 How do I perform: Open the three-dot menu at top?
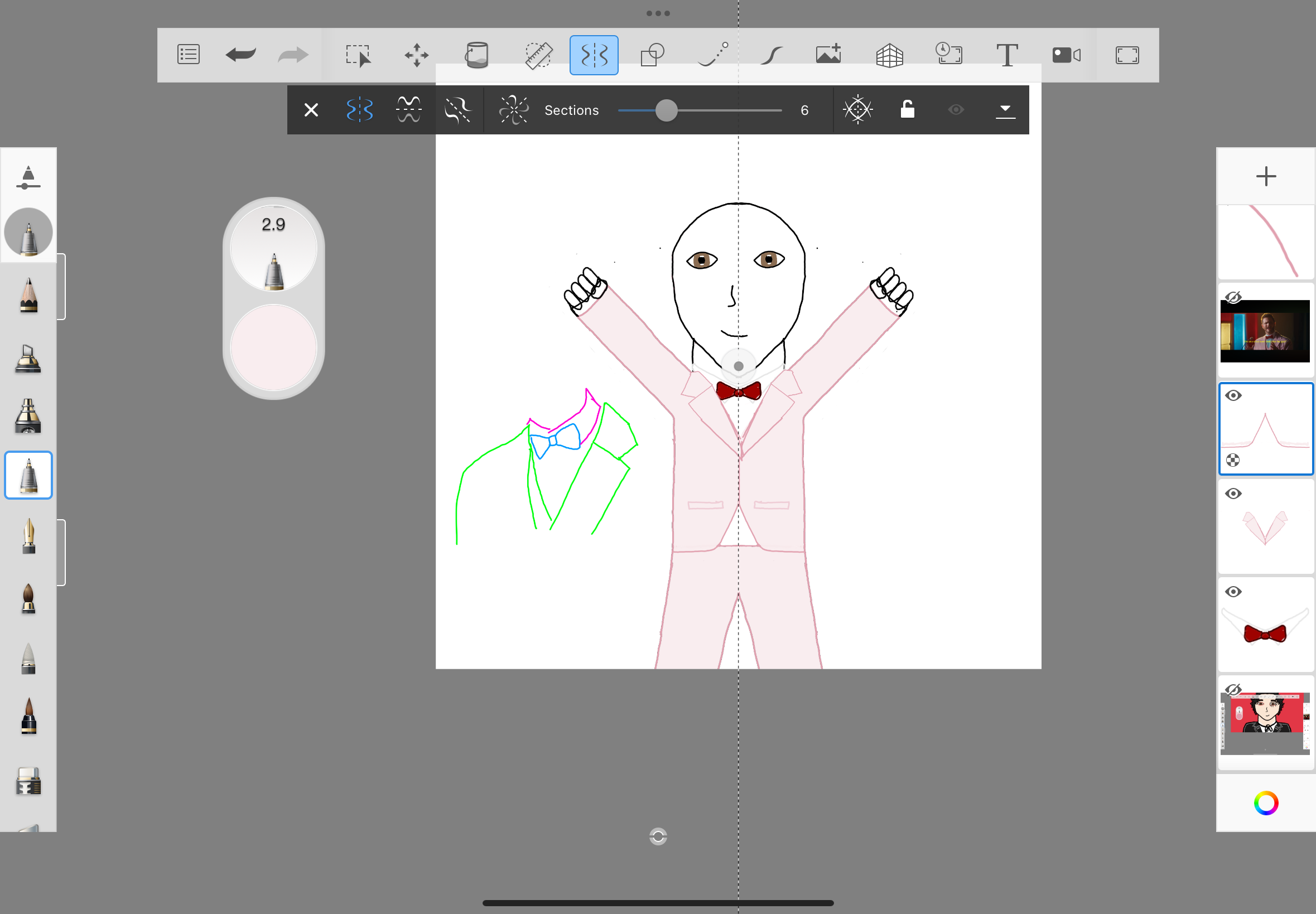658,13
